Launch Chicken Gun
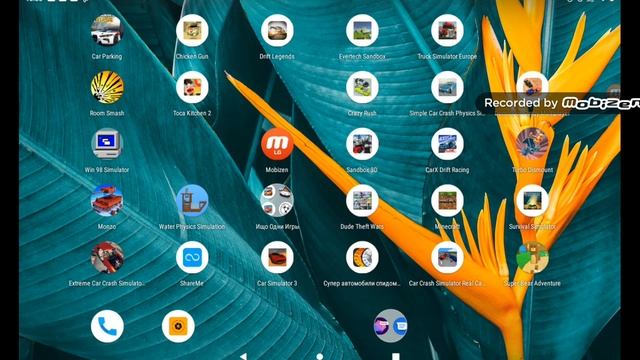Image resolution: width=640 pixels, height=360 pixels. point(192,31)
